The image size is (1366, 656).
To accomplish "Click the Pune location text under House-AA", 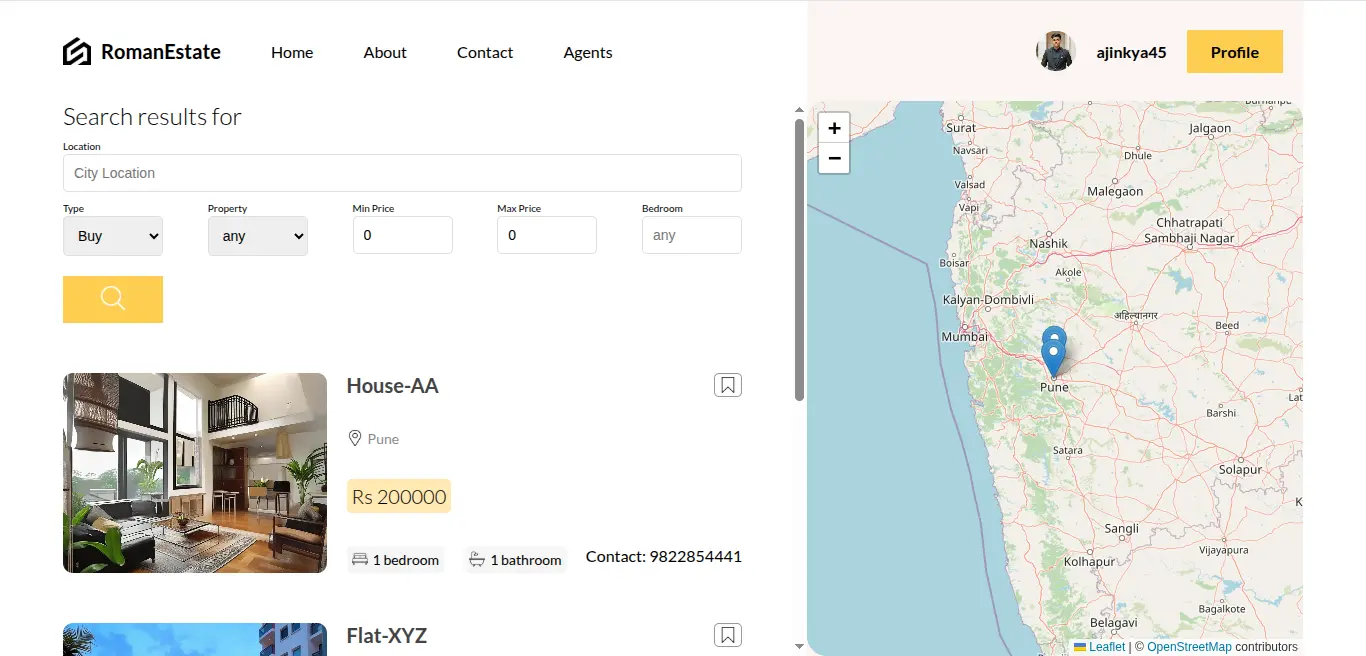I will pos(383,439).
